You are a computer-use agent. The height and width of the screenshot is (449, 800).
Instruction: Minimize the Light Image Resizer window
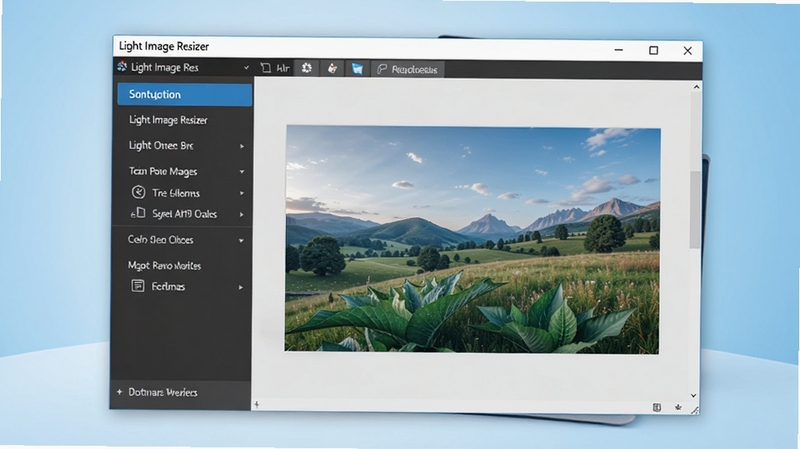click(618, 49)
